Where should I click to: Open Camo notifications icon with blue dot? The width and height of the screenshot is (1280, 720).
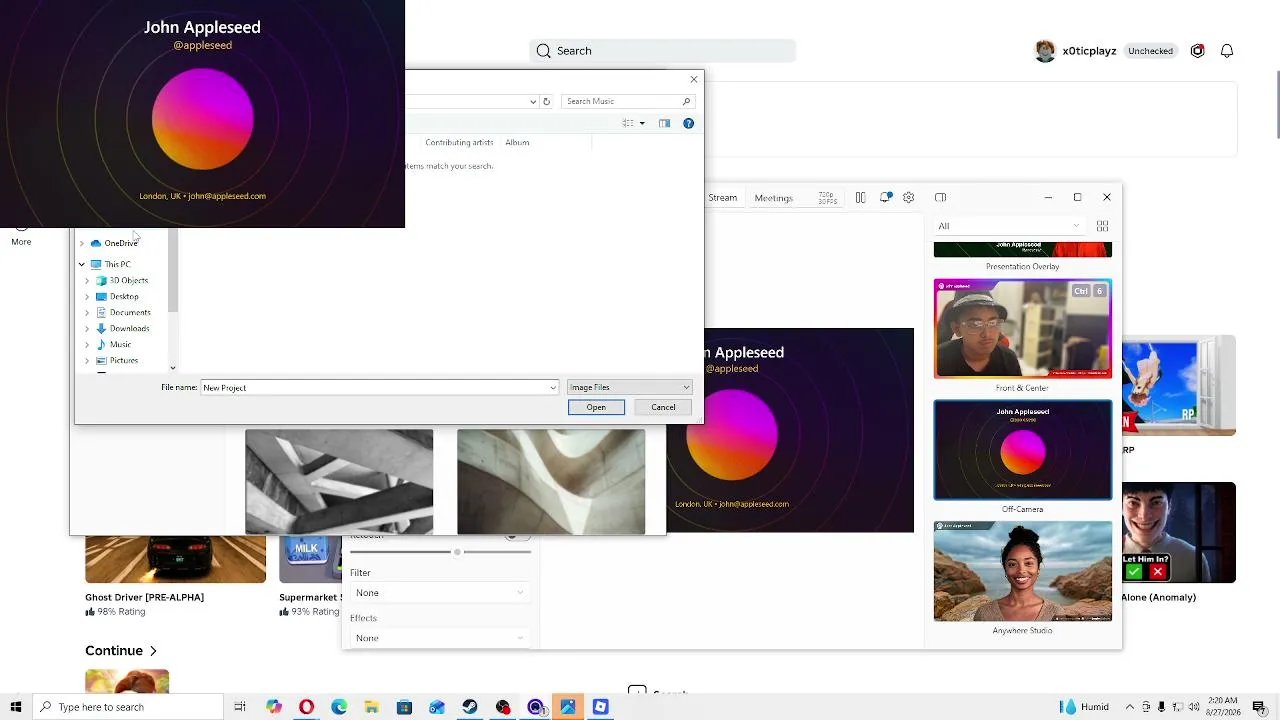point(885,198)
